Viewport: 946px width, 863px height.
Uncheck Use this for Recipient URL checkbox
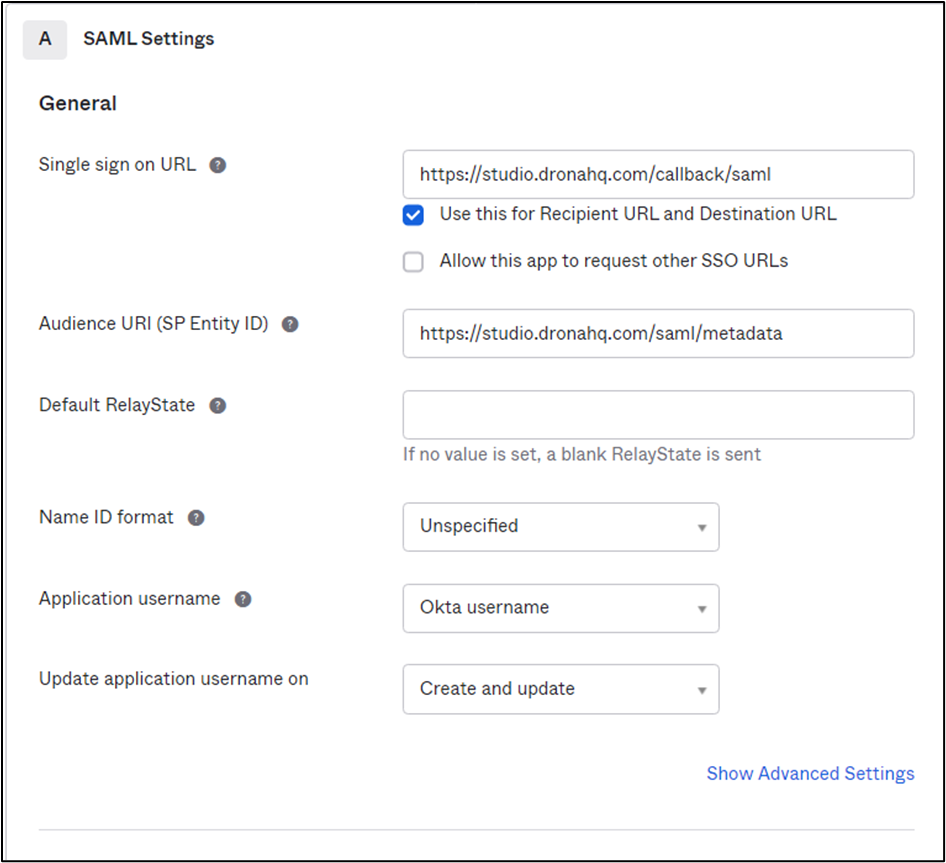[413, 215]
